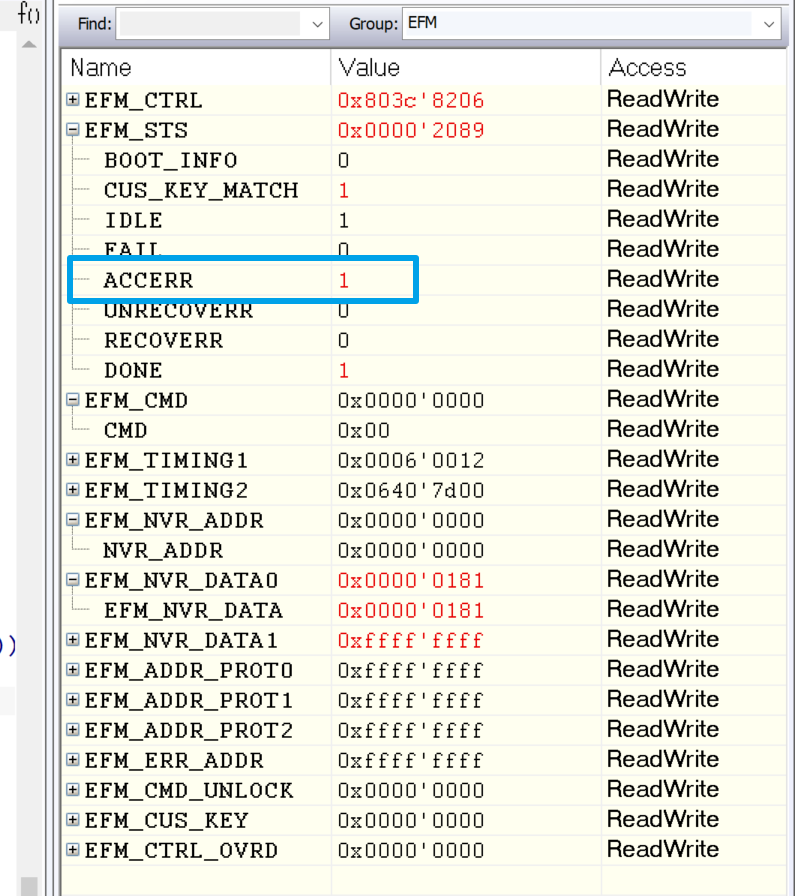The height and width of the screenshot is (896, 795).
Task: Click EFM_STS value 0x0000'2089
Action: click(411, 130)
